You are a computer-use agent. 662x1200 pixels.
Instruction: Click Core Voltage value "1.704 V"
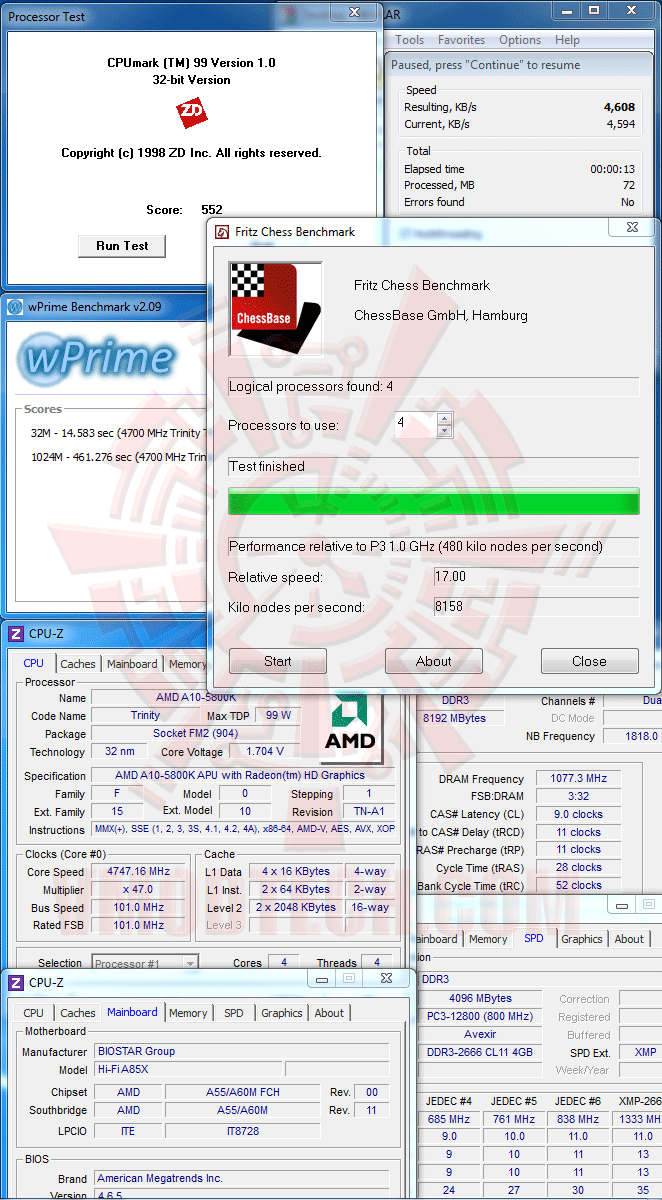[264, 751]
